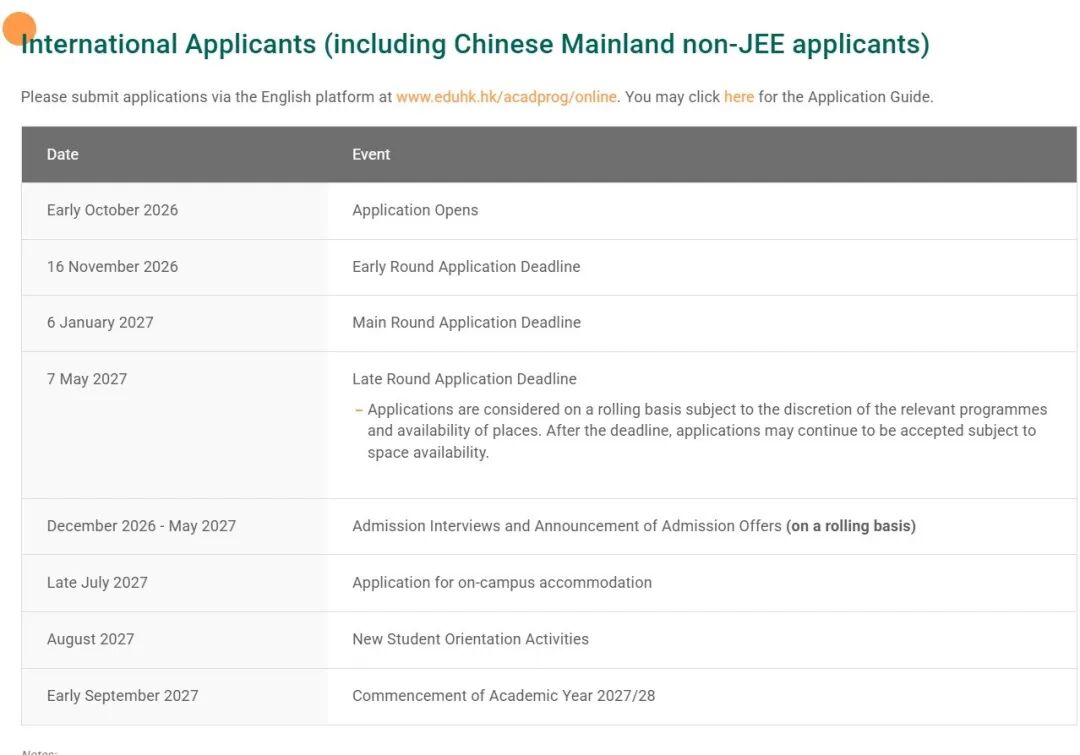Select 'Late Round Application Deadline' text
The height and width of the screenshot is (755, 1080).
pyautogui.click(x=464, y=379)
